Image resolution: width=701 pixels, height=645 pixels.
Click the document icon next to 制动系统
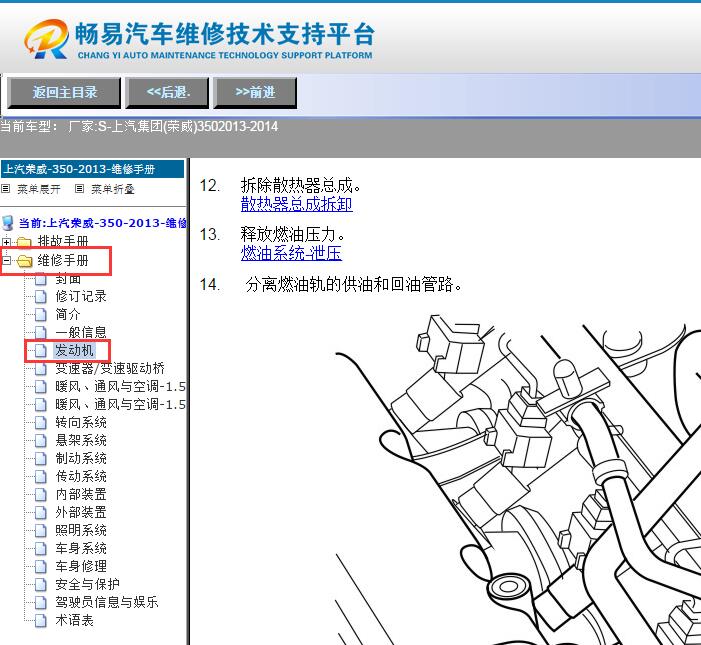coord(41,459)
